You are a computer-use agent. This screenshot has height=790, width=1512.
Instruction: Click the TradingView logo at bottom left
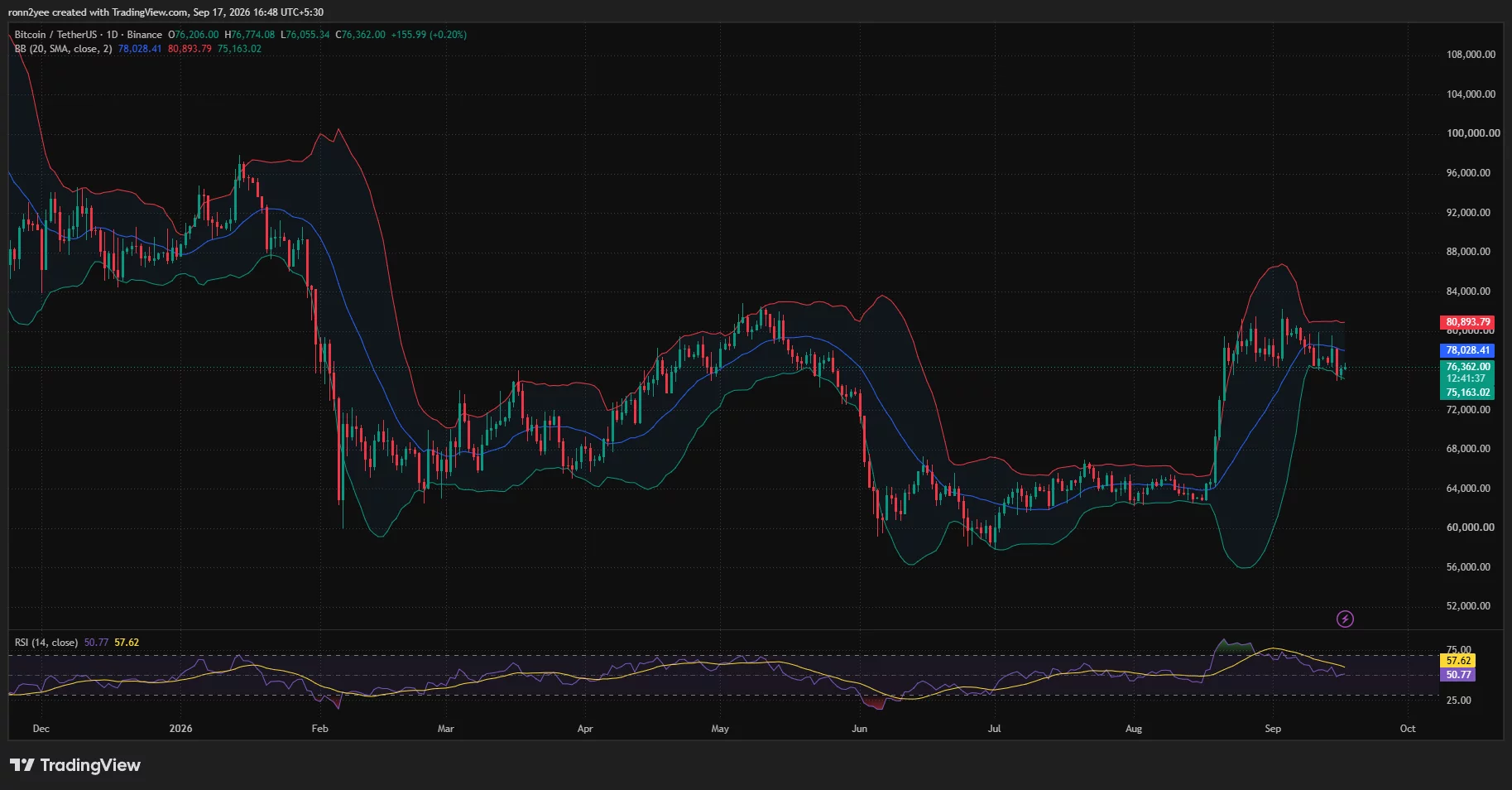75,765
